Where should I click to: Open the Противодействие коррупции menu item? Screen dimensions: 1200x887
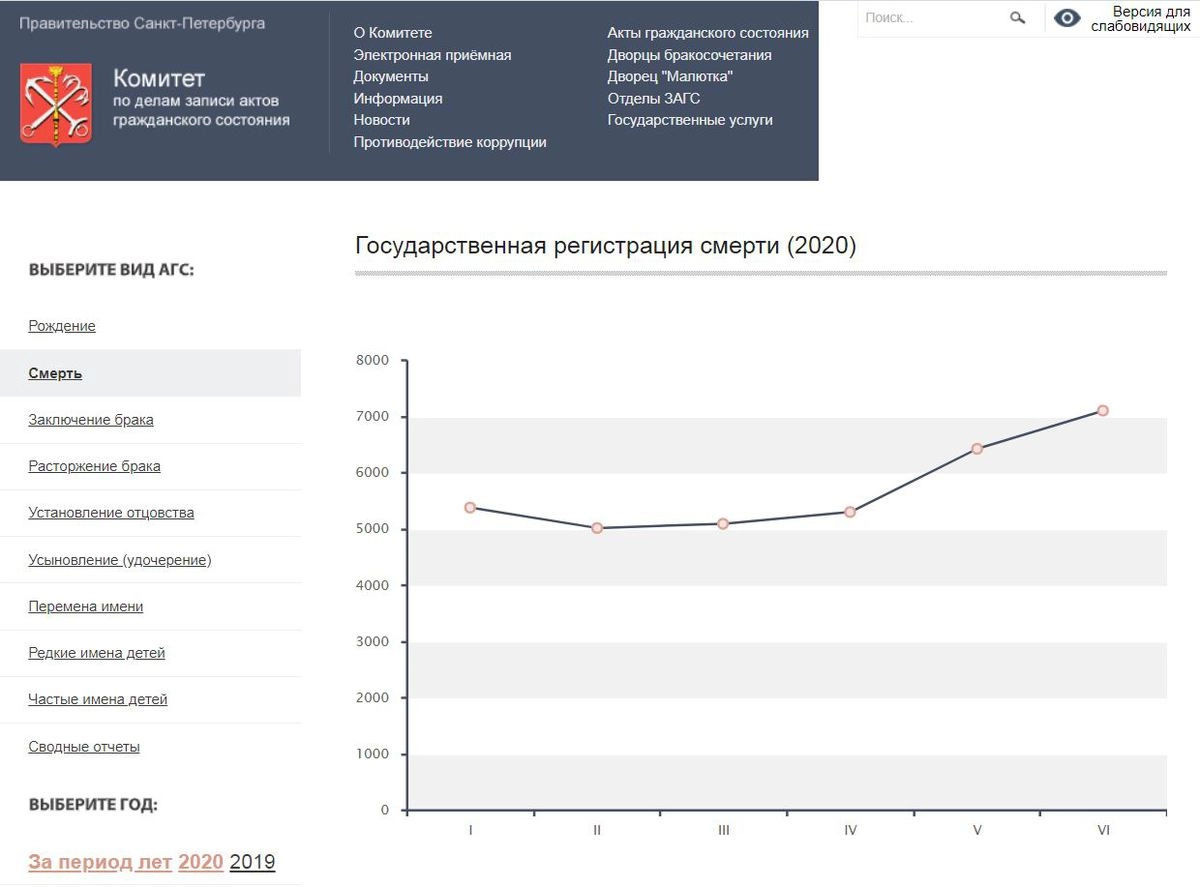click(x=450, y=142)
